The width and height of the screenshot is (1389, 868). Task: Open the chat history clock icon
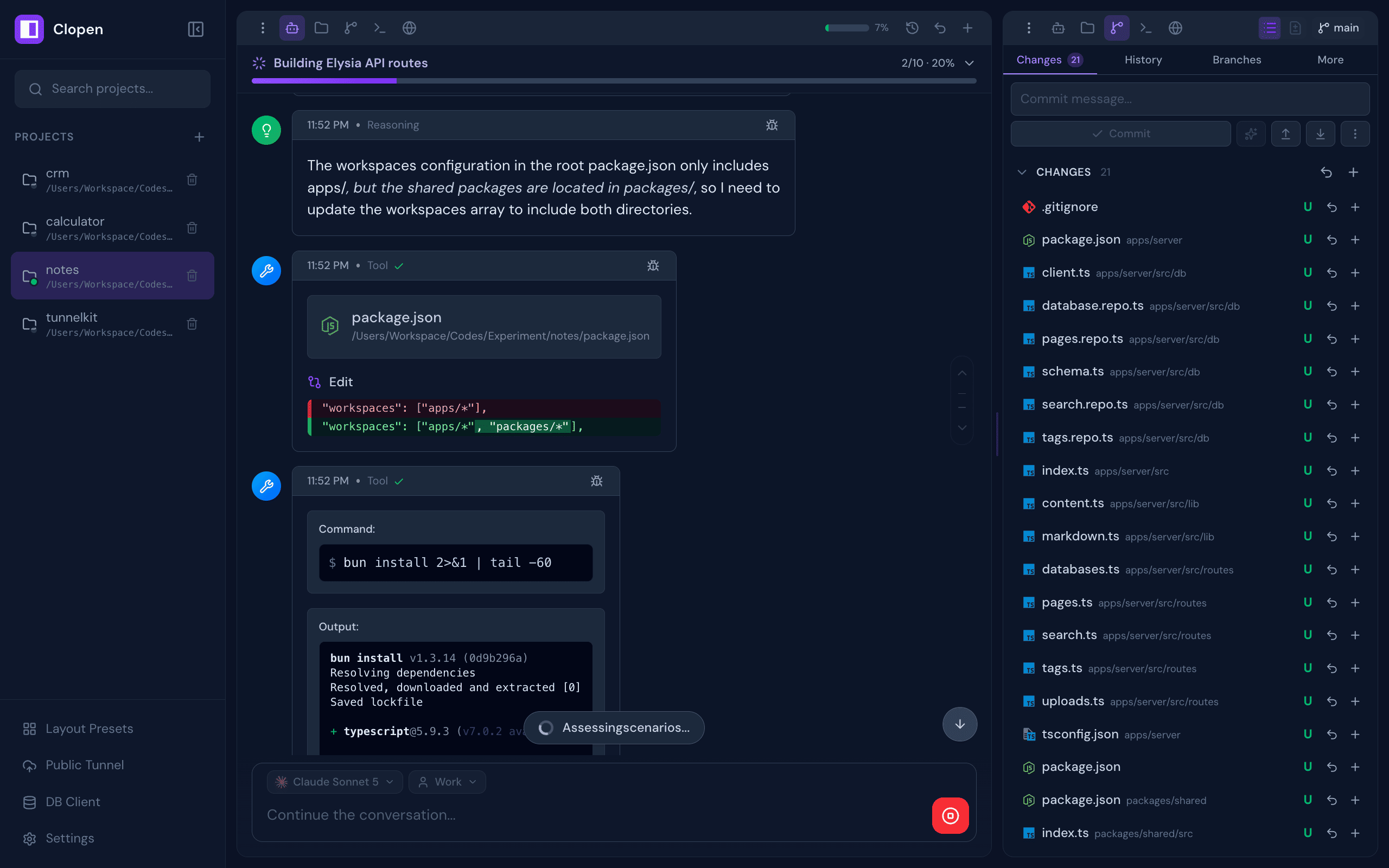click(x=912, y=28)
